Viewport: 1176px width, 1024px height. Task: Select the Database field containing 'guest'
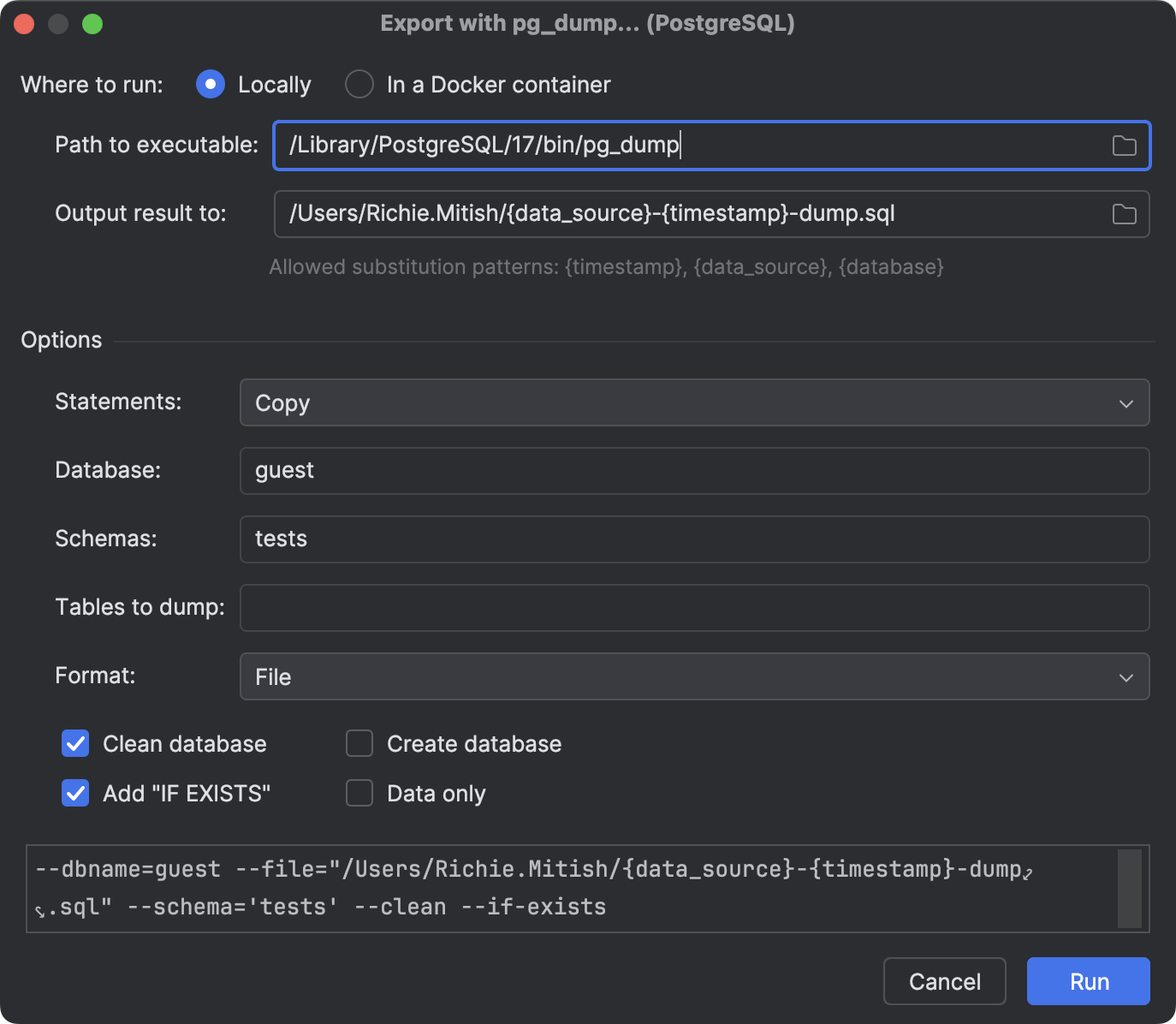point(695,471)
